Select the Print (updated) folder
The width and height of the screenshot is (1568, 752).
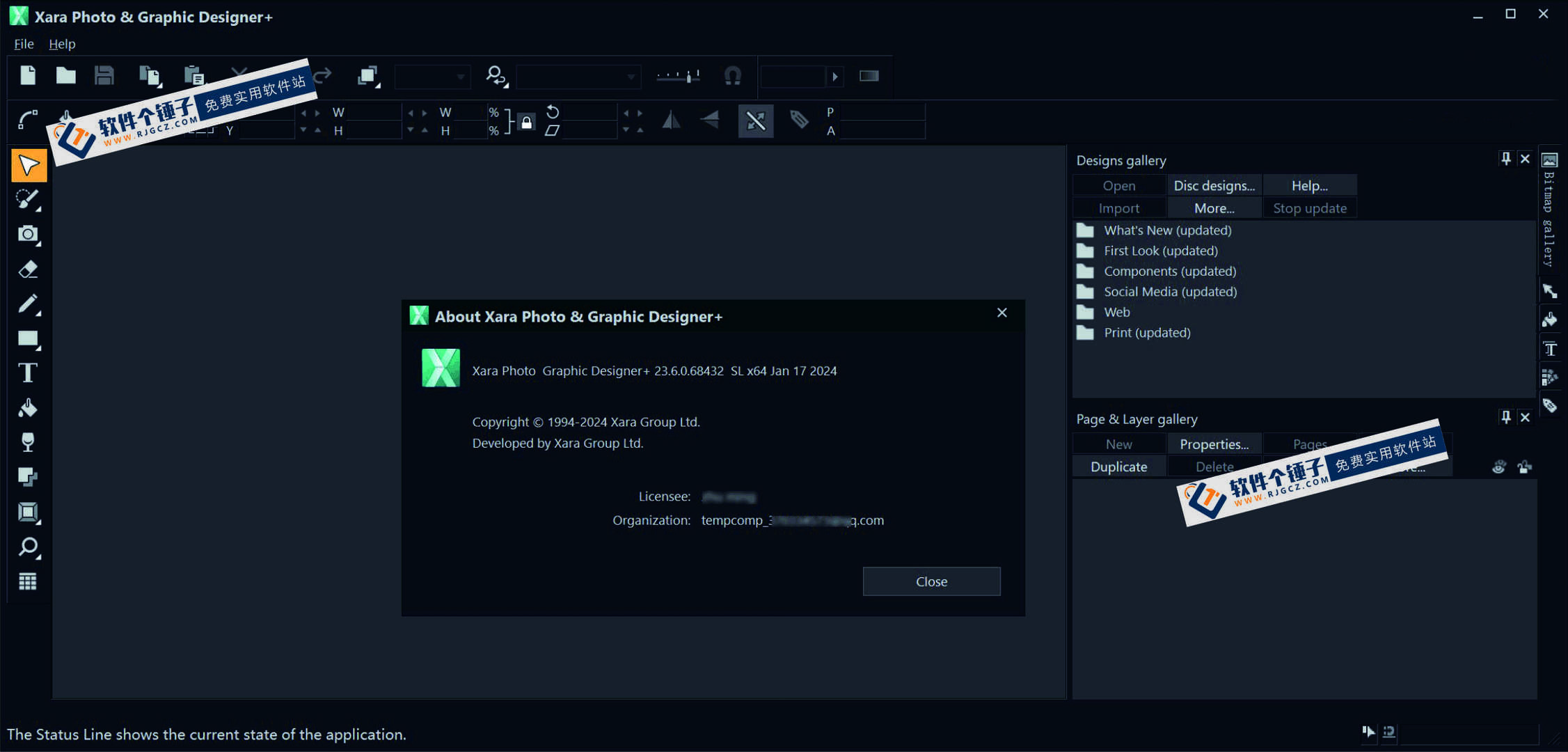pyautogui.click(x=1134, y=333)
